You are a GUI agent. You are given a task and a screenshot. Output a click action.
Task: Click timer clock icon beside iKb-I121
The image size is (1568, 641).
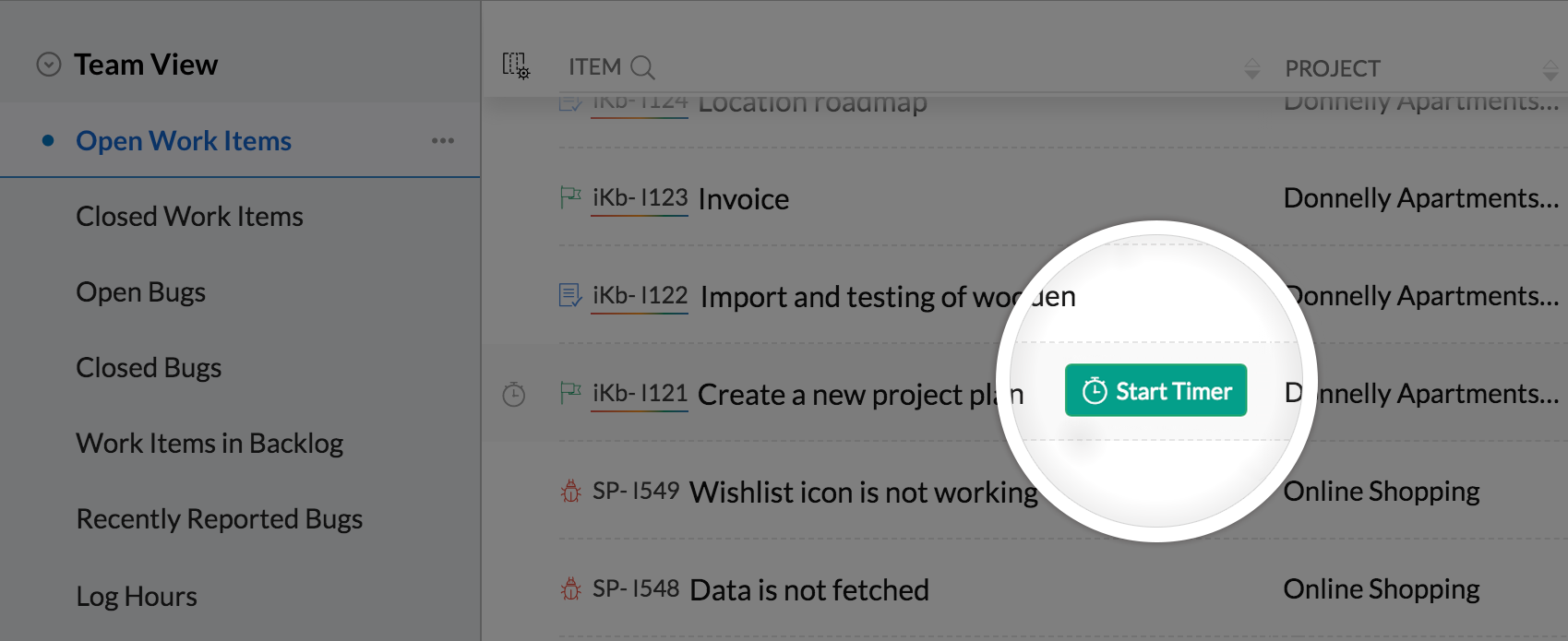[513, 395]
